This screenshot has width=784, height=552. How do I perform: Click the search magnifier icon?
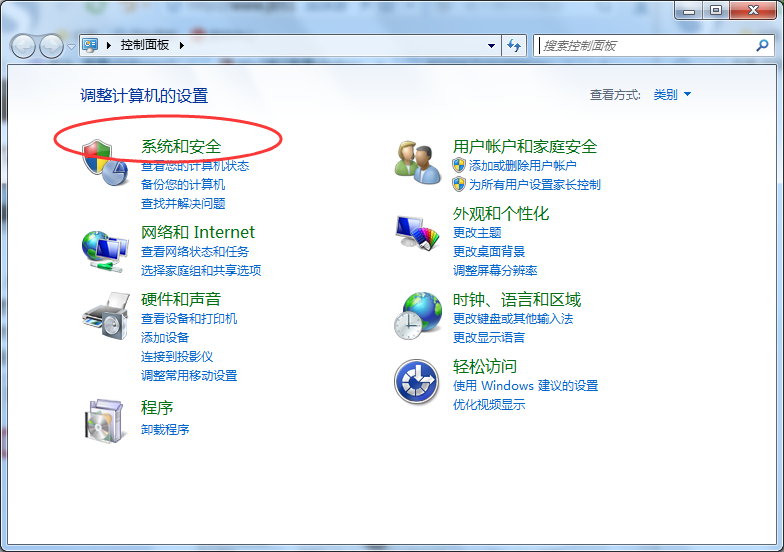pos(762,46)
